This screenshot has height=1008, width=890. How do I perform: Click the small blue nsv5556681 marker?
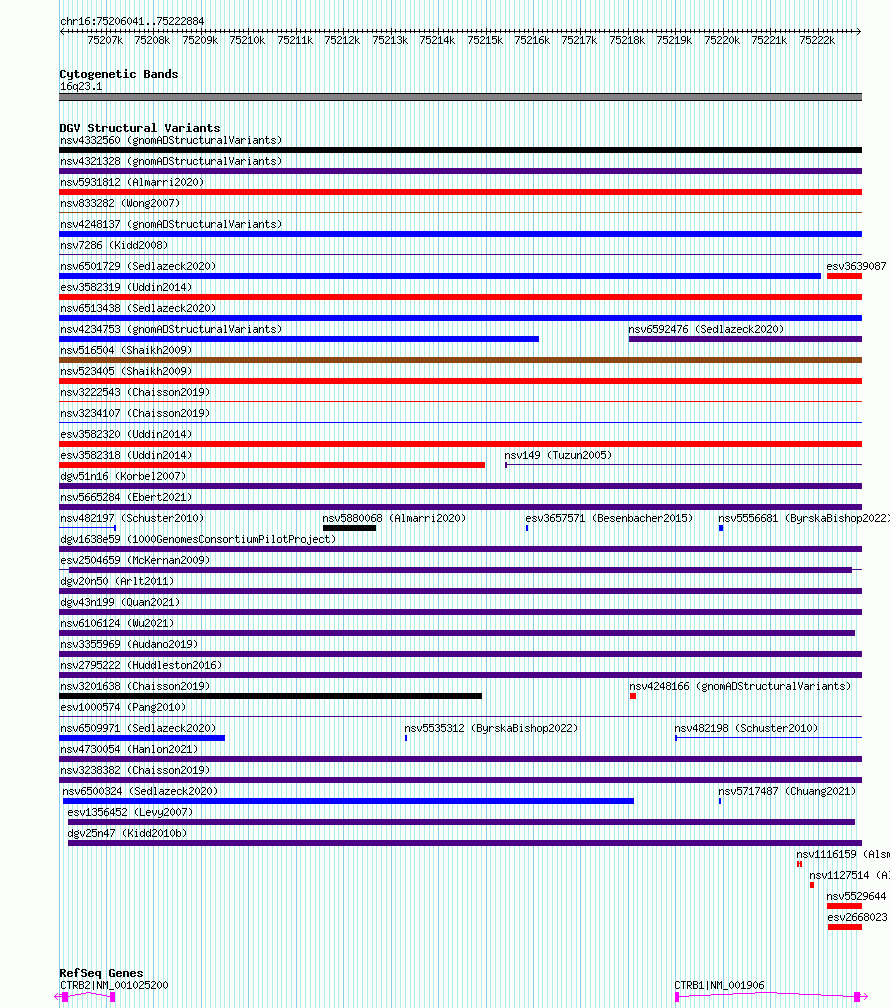721,528
